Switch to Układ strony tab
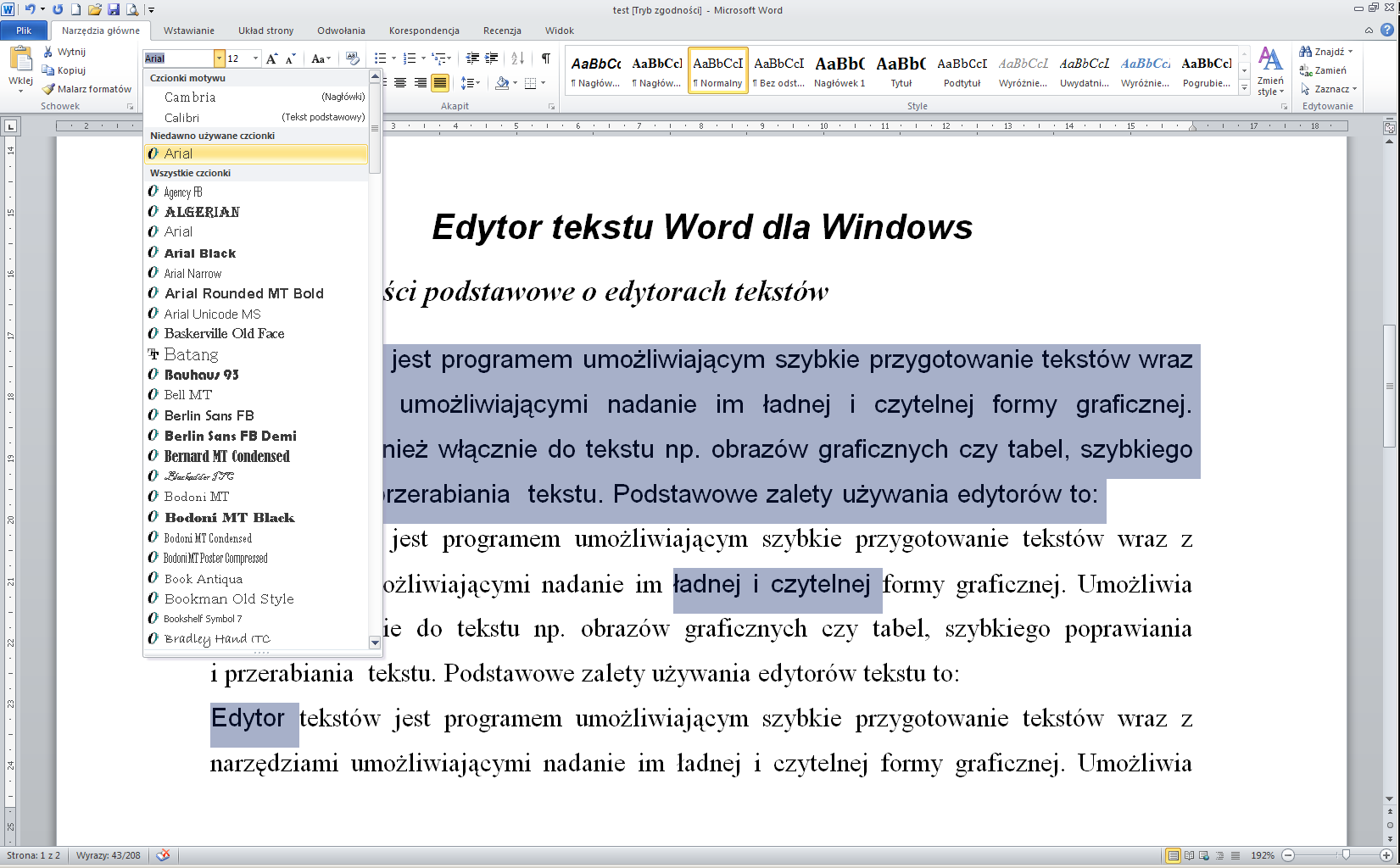 pos(265,31)
